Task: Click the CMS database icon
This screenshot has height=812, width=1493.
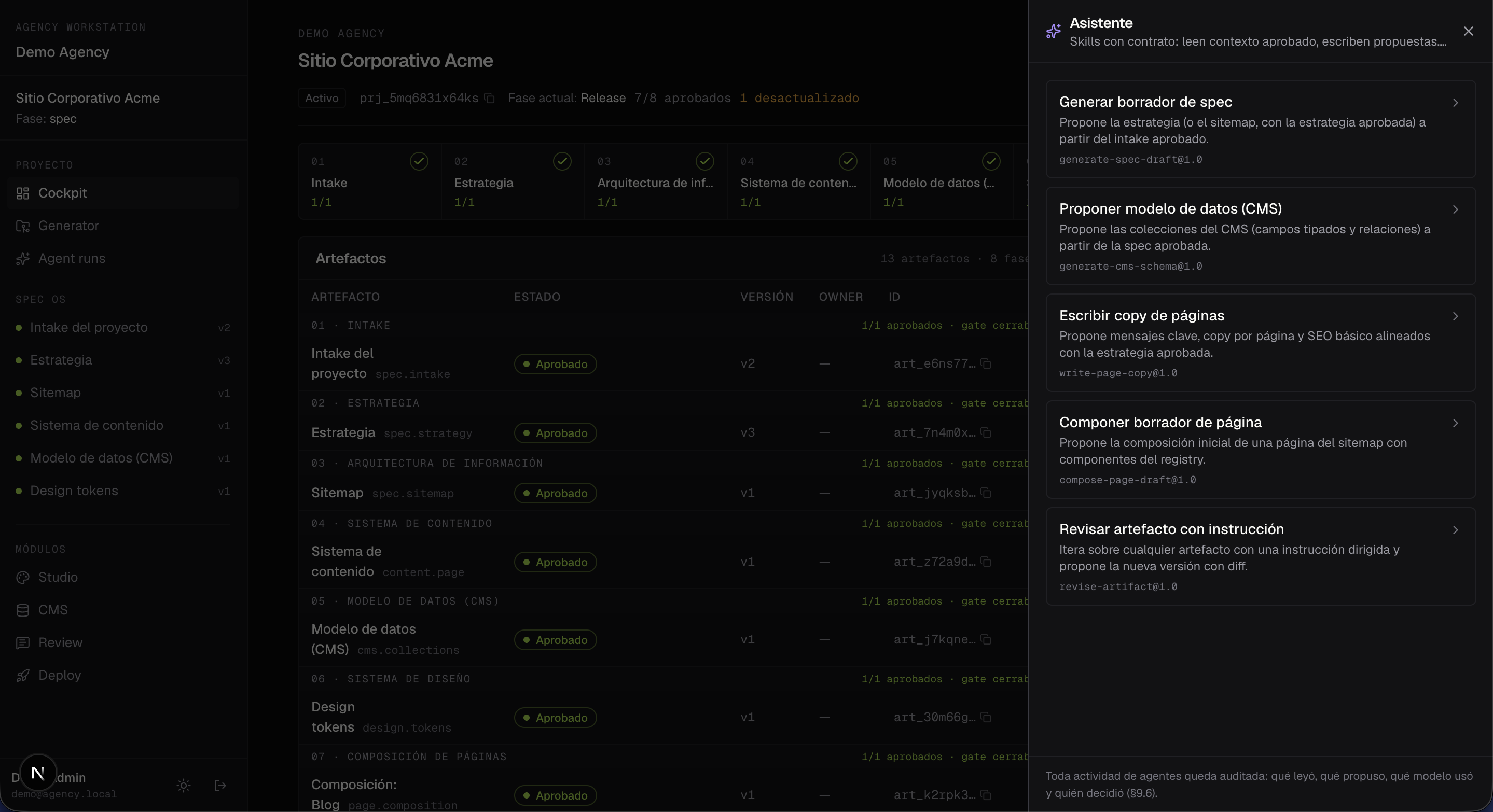Action: (23, 610)
